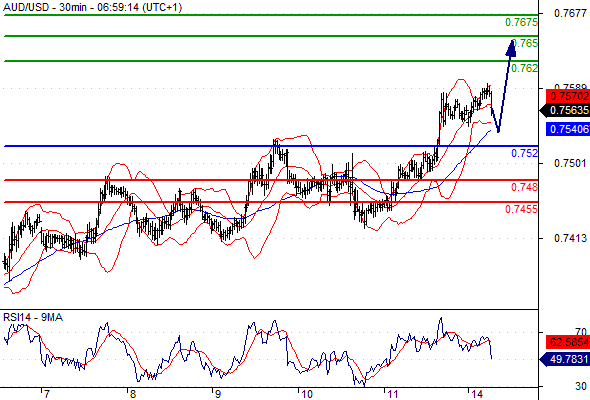Click the 0.7675 green resistance label
This screenshot has height=400, width=590.
click(x=521, y=23)
